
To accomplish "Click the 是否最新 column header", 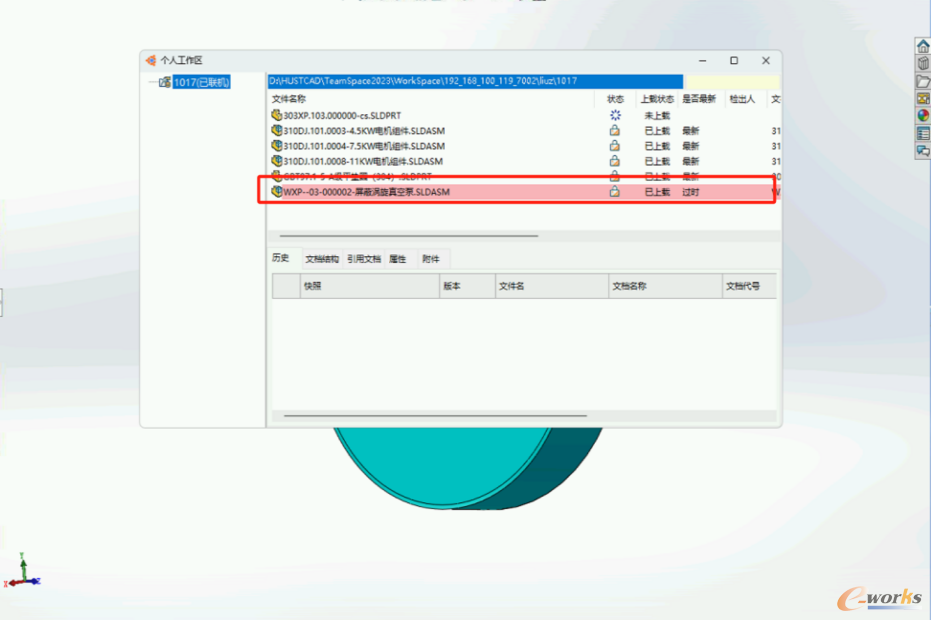I will 699,99.
